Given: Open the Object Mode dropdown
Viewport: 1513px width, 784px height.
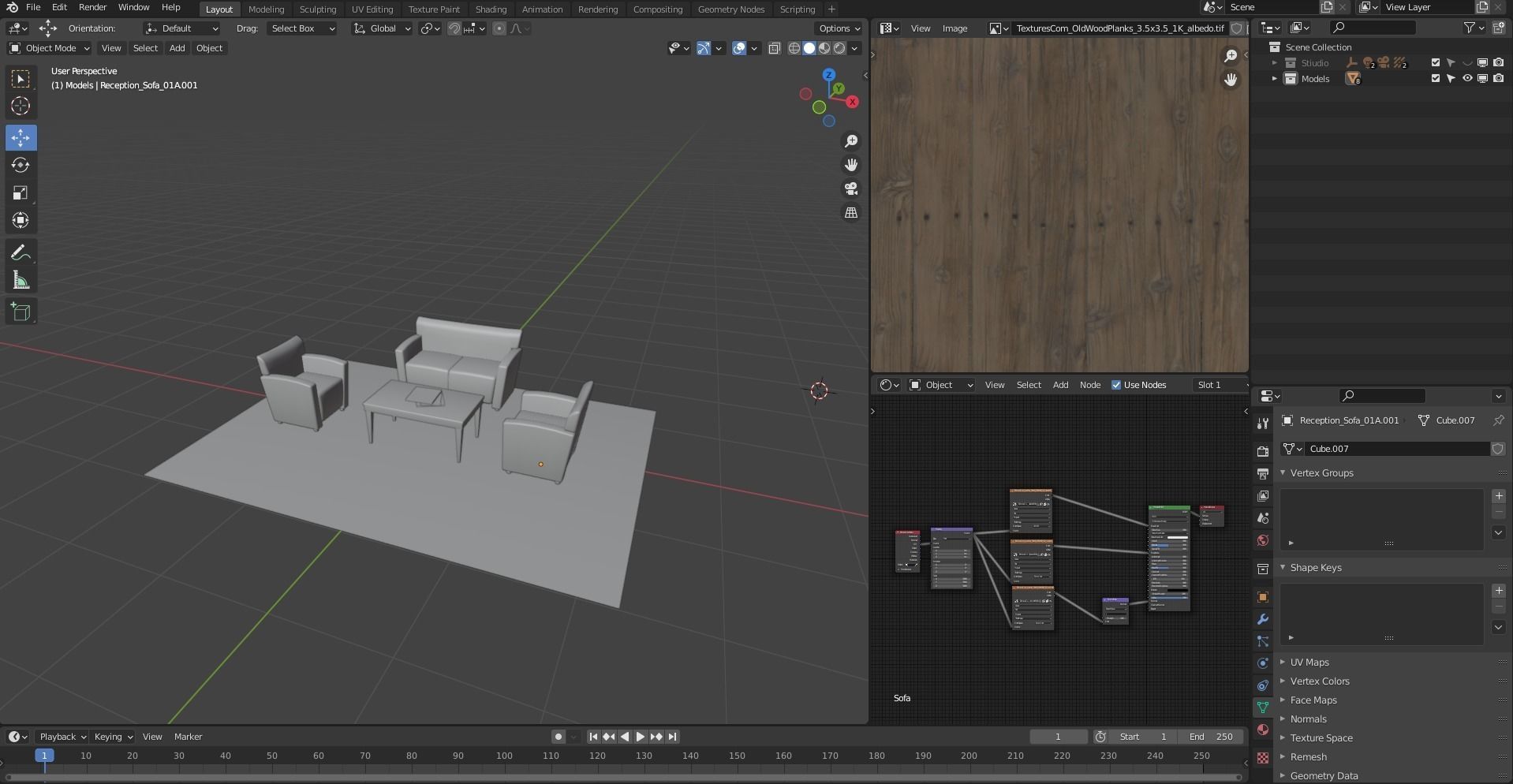Looking at the screenshot, I should pyautogui.click(x=49, y=48).
